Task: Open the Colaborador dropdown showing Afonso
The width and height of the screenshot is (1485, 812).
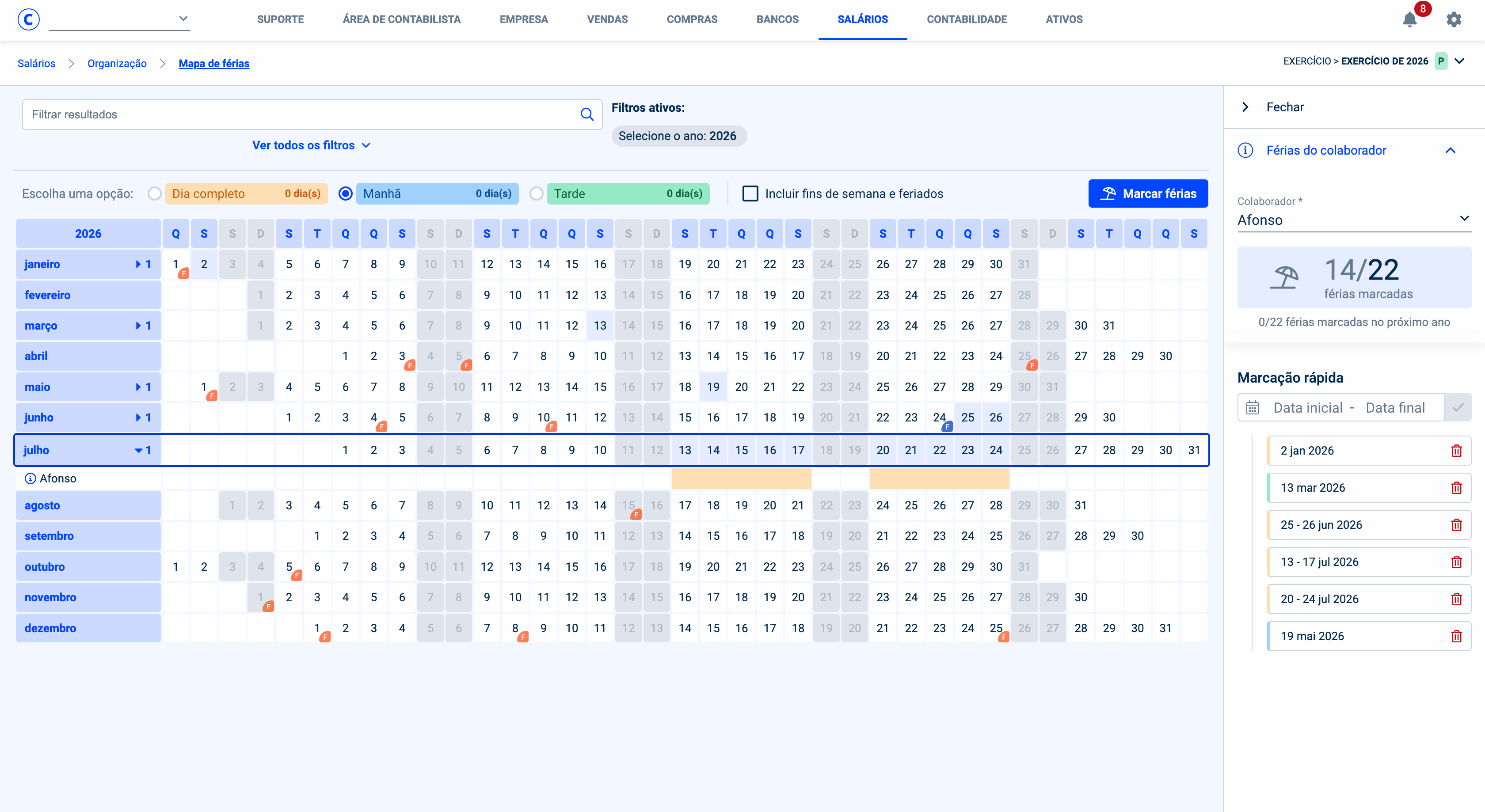Action: pyautogui.click(x=1354, y=220)
